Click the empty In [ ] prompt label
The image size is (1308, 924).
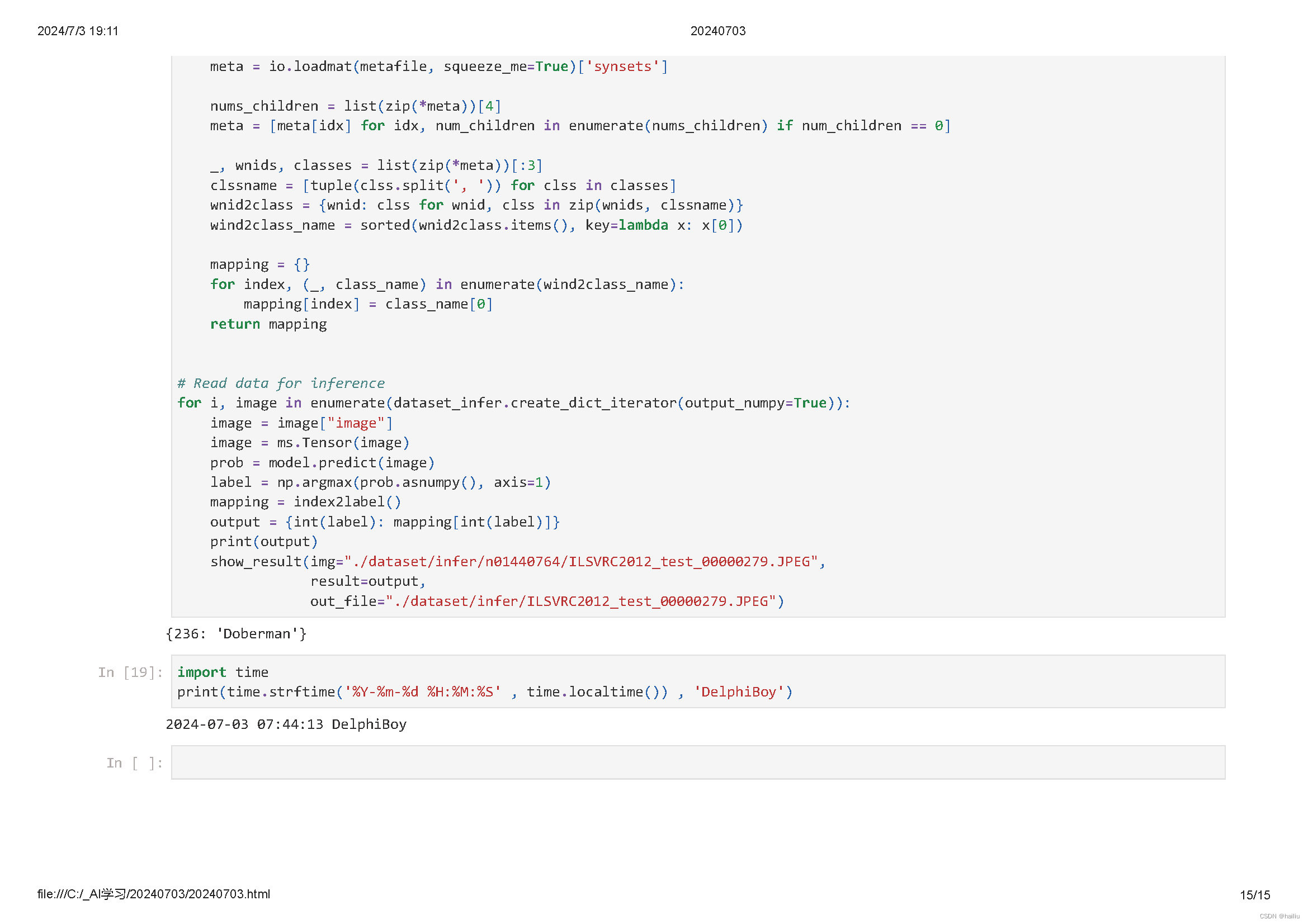click(134, 762)
